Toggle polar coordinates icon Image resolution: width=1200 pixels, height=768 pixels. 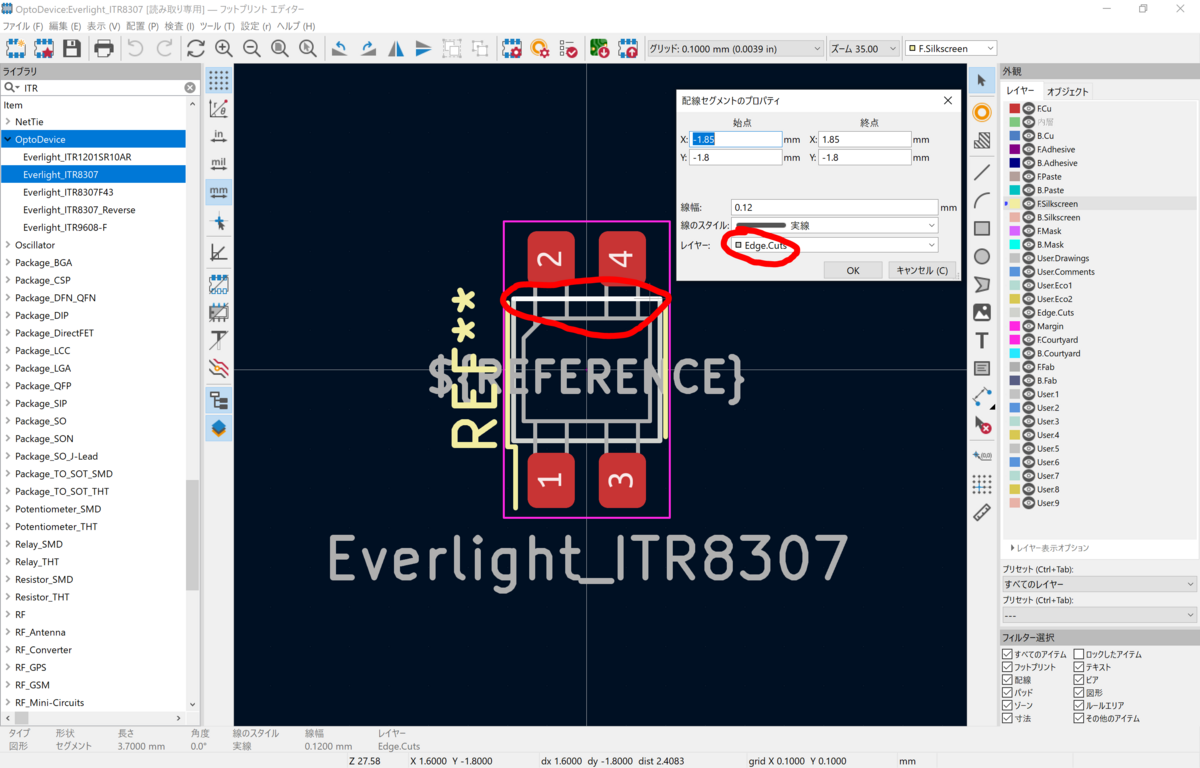point(218,108)
